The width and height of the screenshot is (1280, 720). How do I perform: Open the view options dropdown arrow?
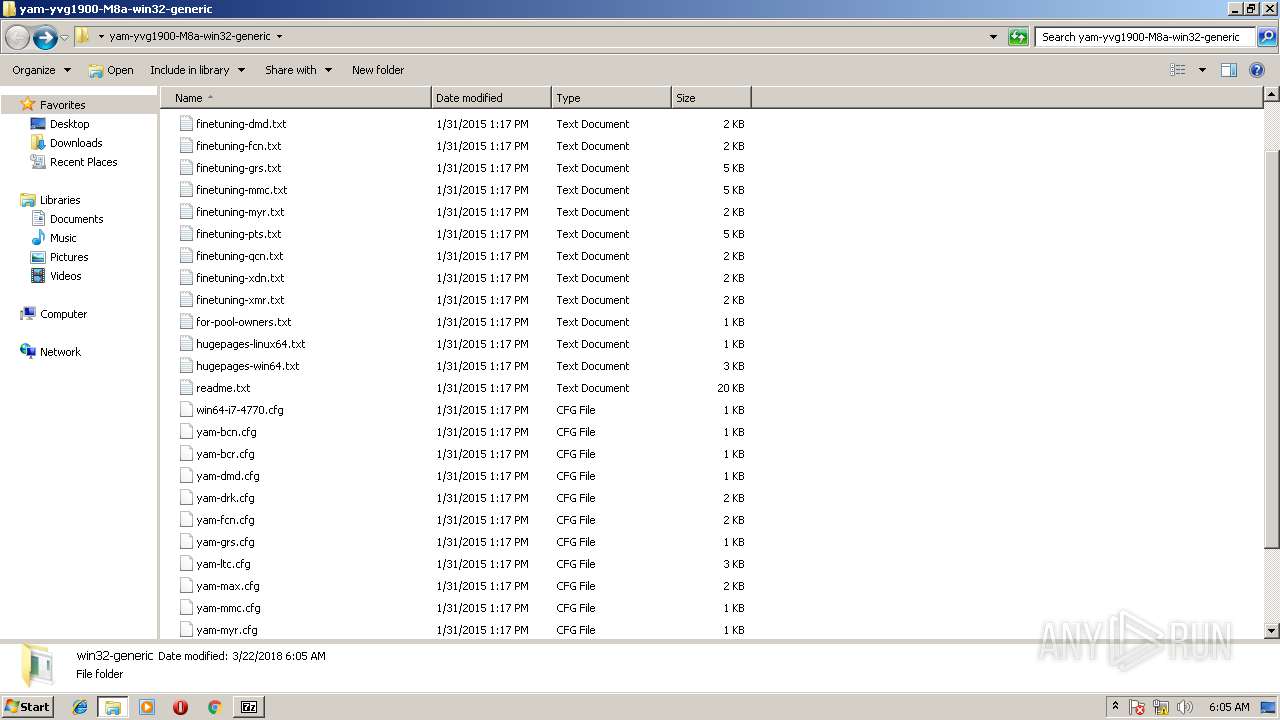1202,70
